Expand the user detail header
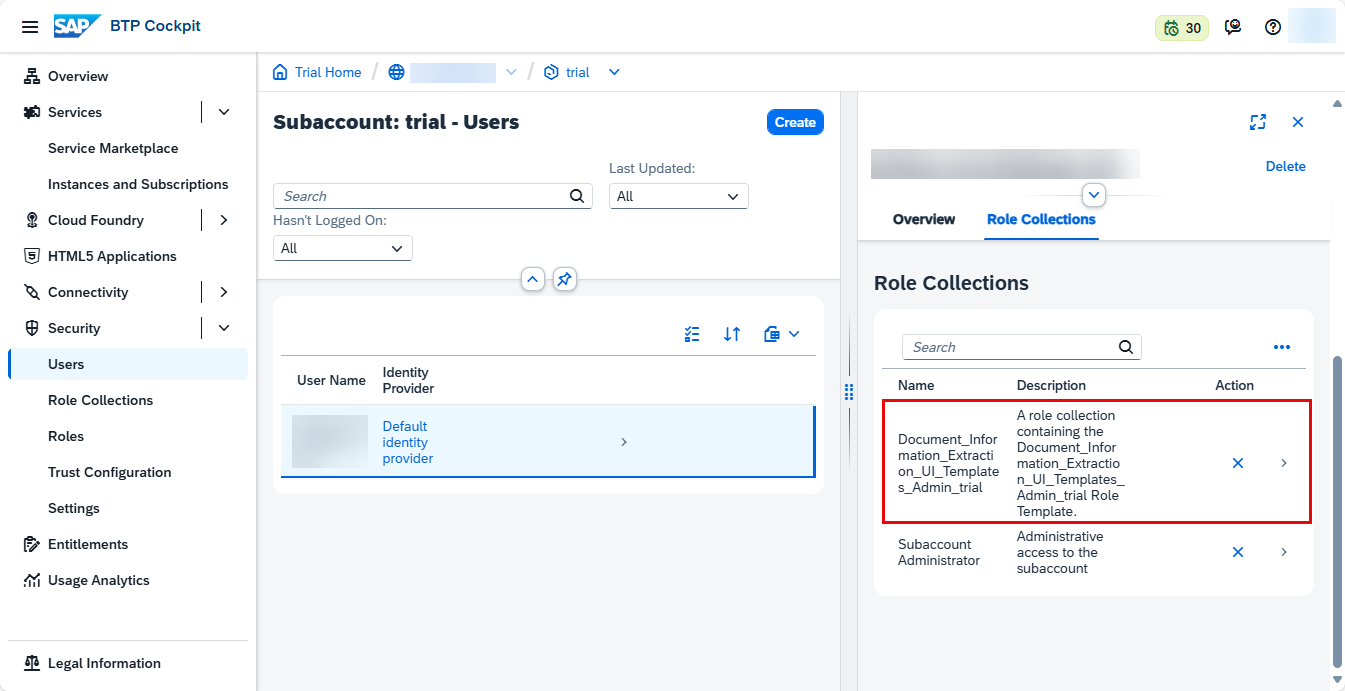 coord(1094,194)
